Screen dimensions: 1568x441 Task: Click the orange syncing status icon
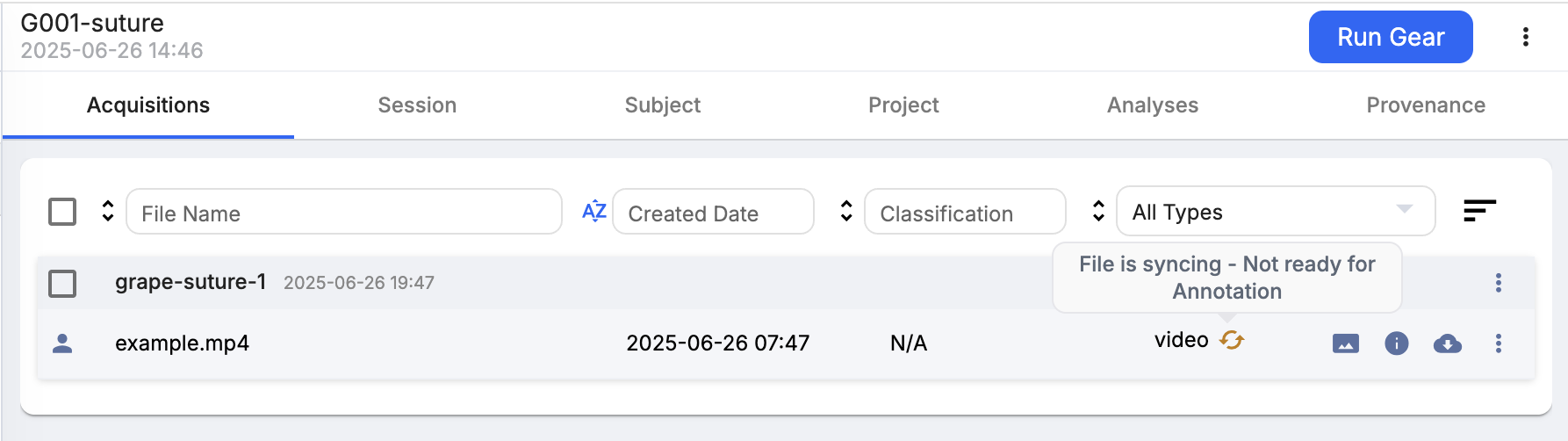coord(1232,340)
